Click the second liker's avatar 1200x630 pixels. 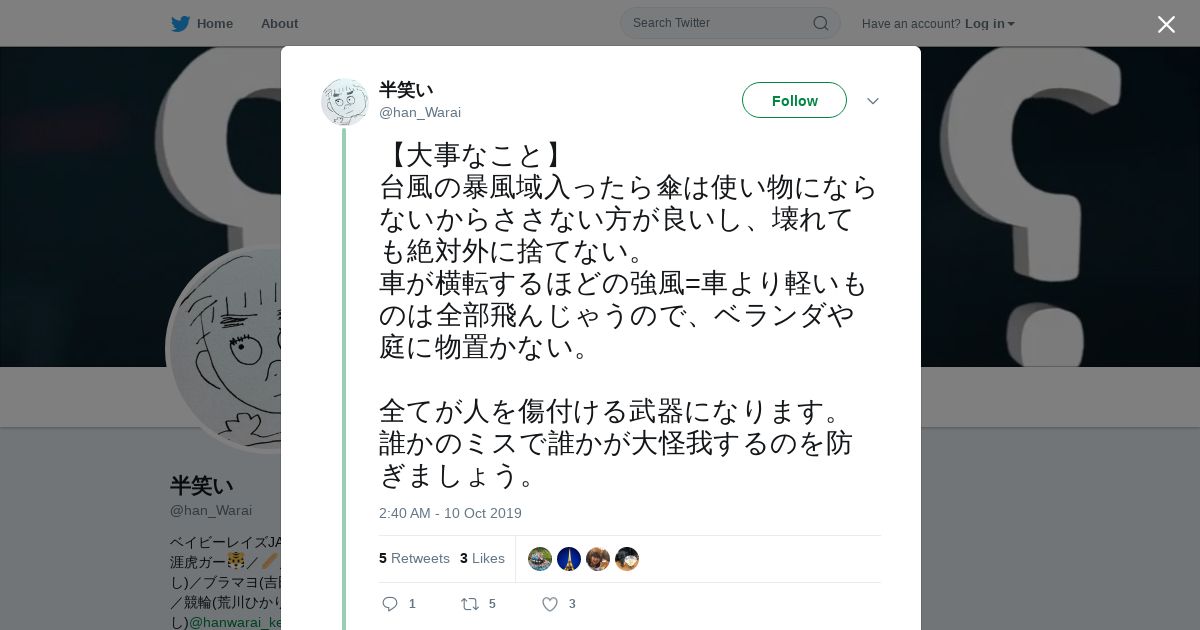tap(569, 559)
